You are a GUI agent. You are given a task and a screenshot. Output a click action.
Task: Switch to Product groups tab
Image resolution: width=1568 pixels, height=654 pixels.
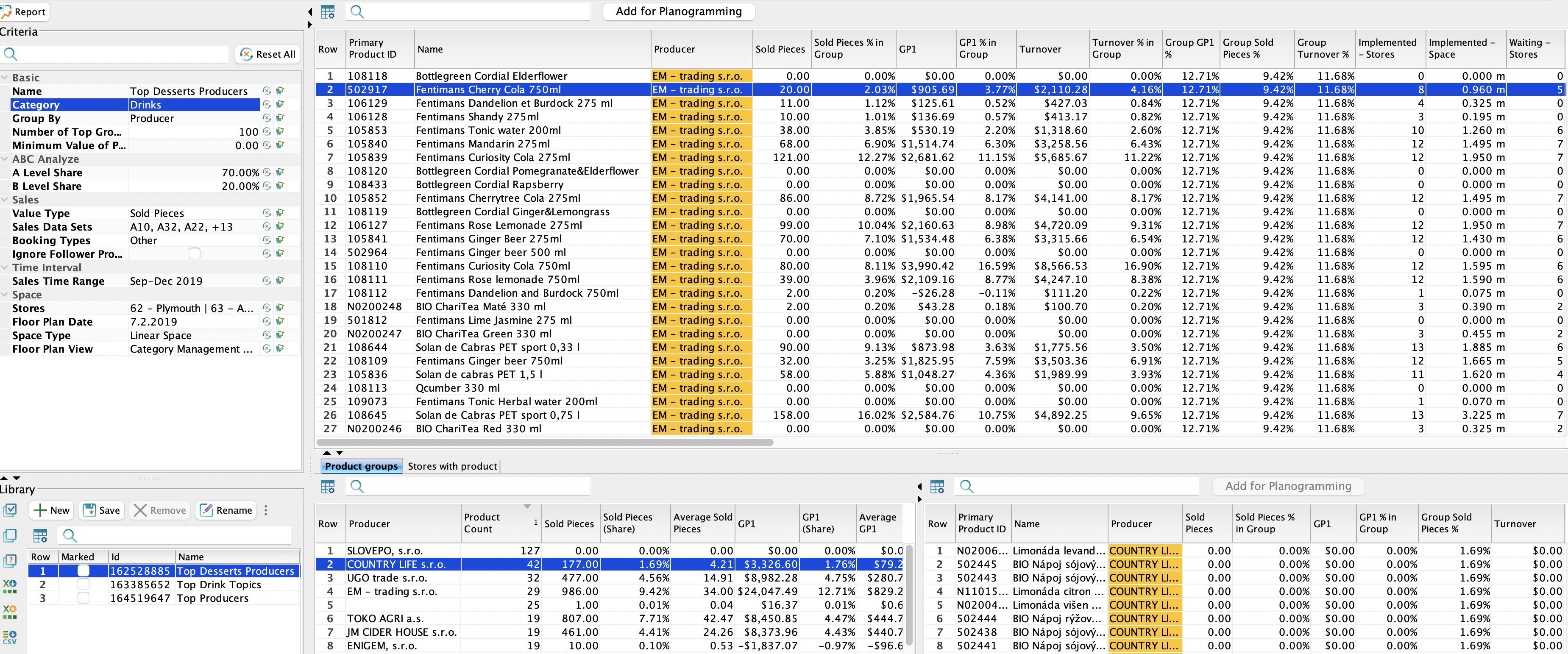click(x=361, y=466)
